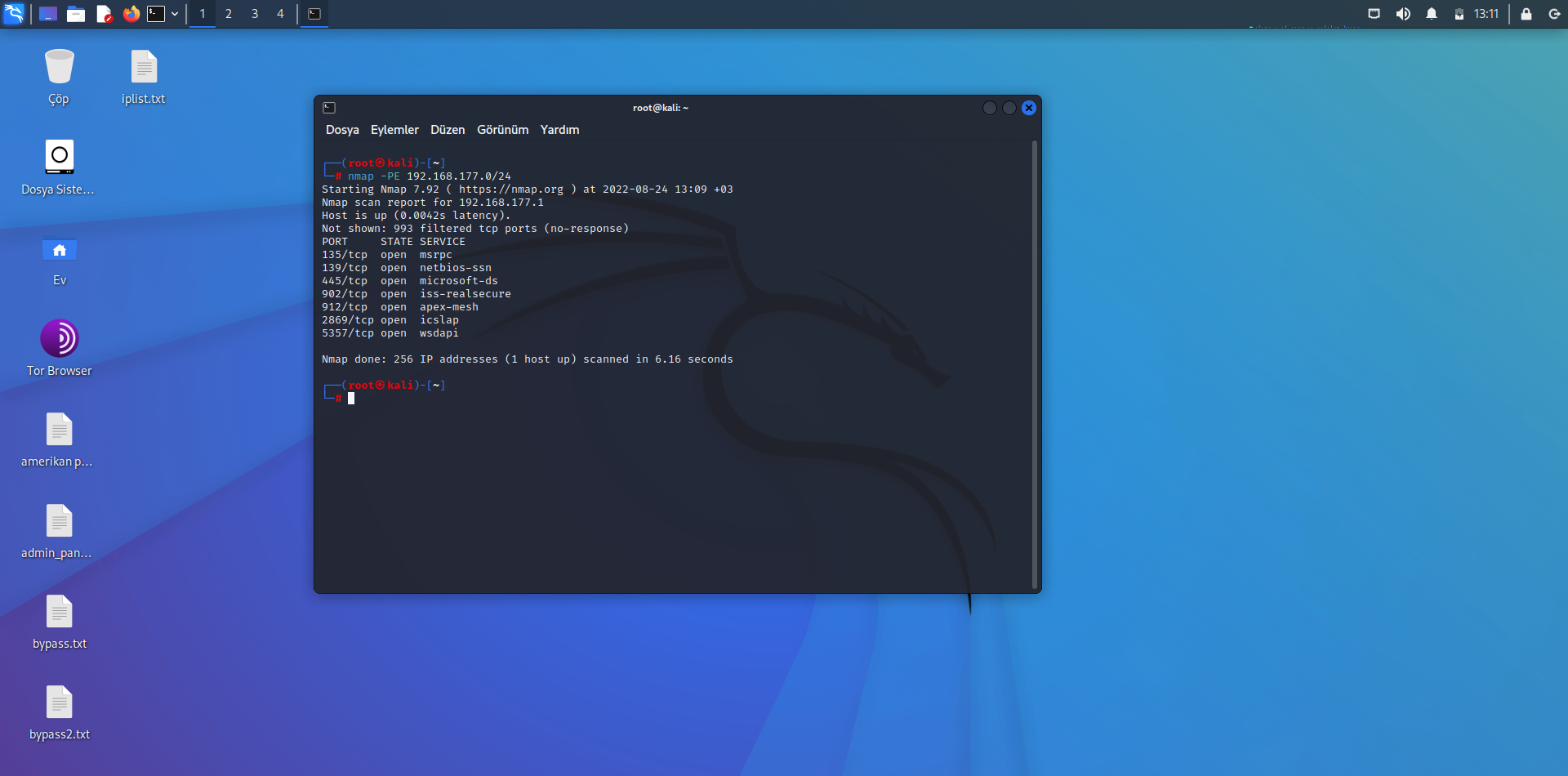
Task: Switch to workspace 1
Action: (x=203, y=14)
